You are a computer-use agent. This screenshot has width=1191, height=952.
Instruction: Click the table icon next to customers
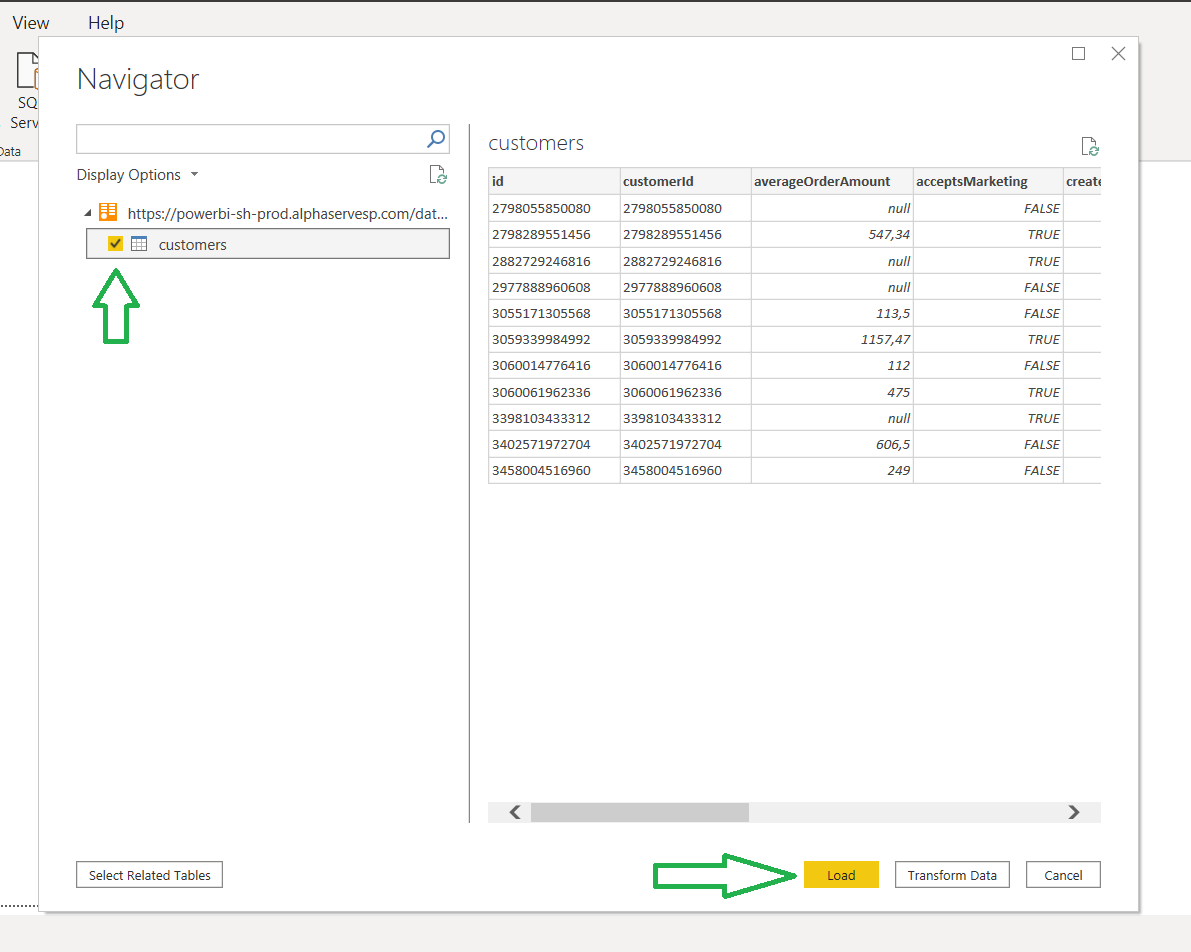[x=138, y=244]
